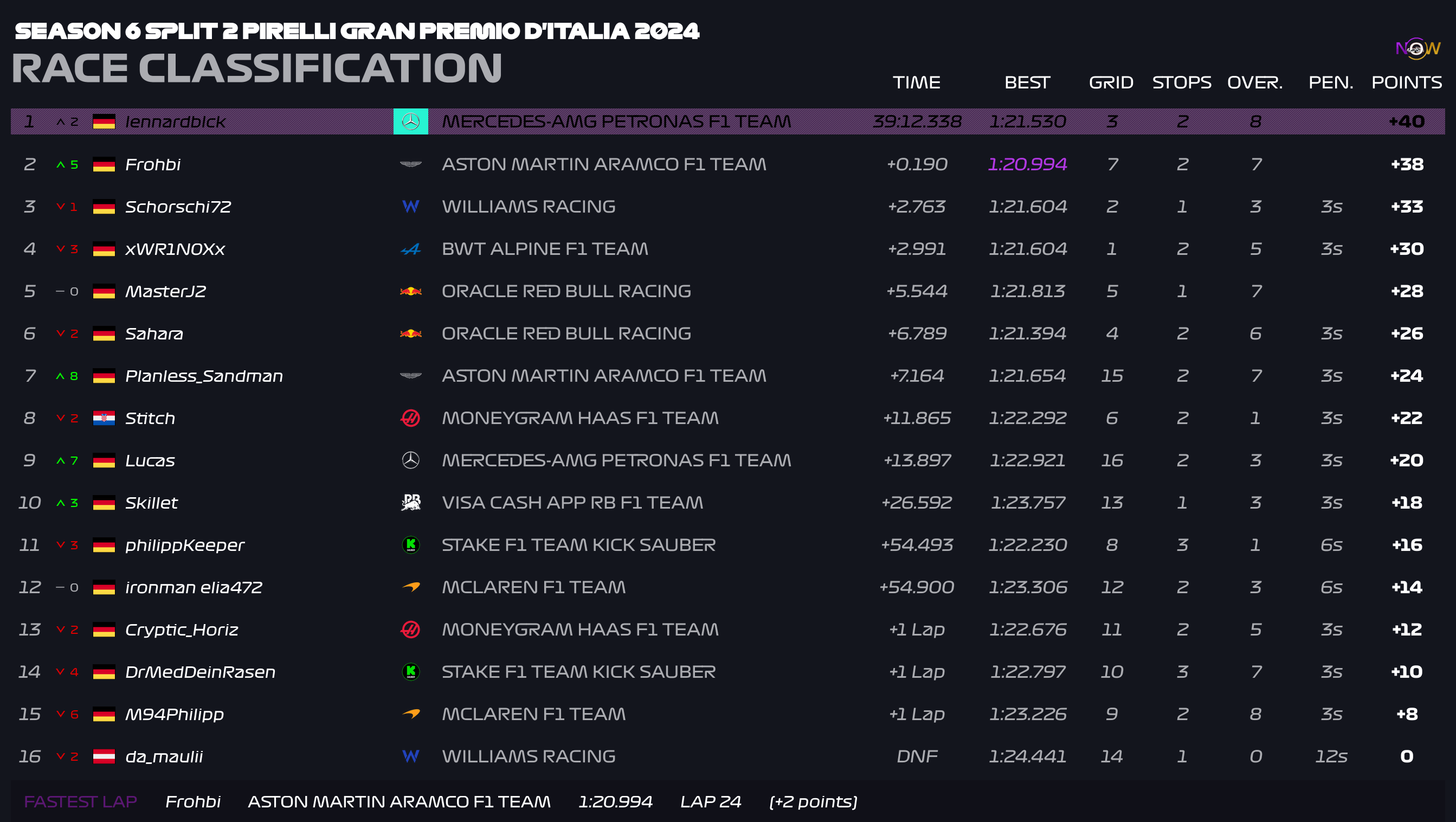Click the RB team logo in Skillet's row
1456x822 pixels.
point(410,503)
